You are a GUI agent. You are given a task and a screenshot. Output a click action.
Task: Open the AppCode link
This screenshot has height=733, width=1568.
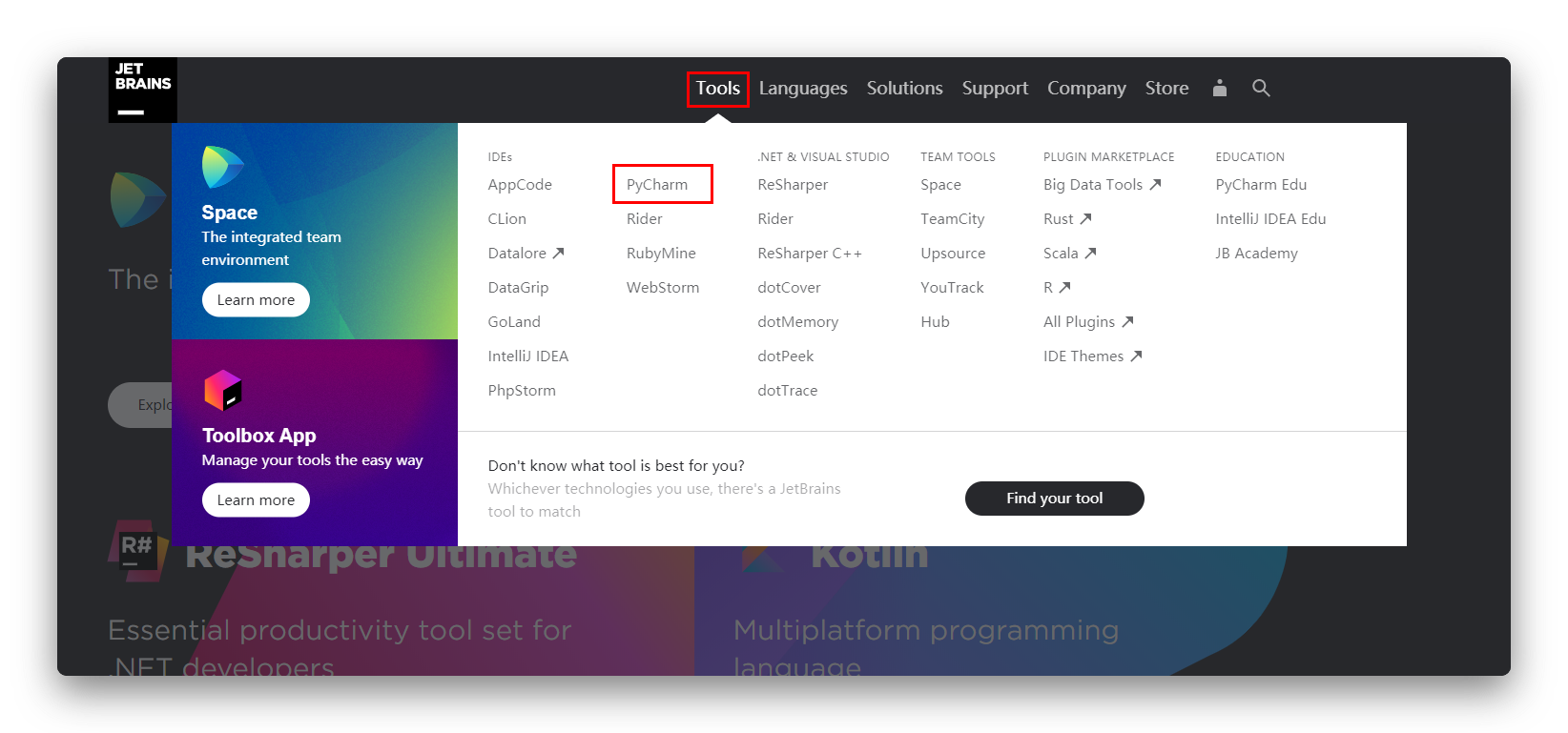[520, 184]
